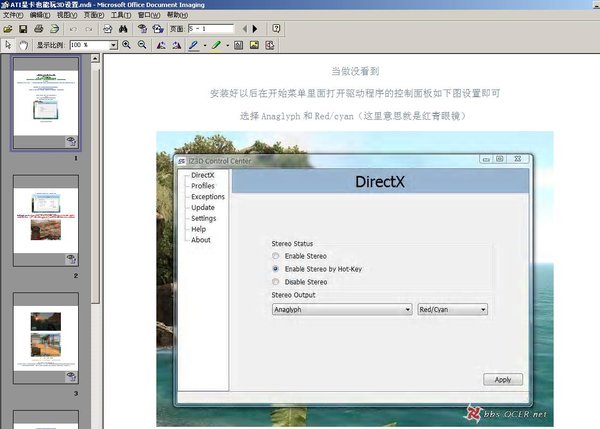This screenshot has height=429, width=600.
Task: Go to previous page arrow
Action: pyautogui.click(x=245, y=29)
